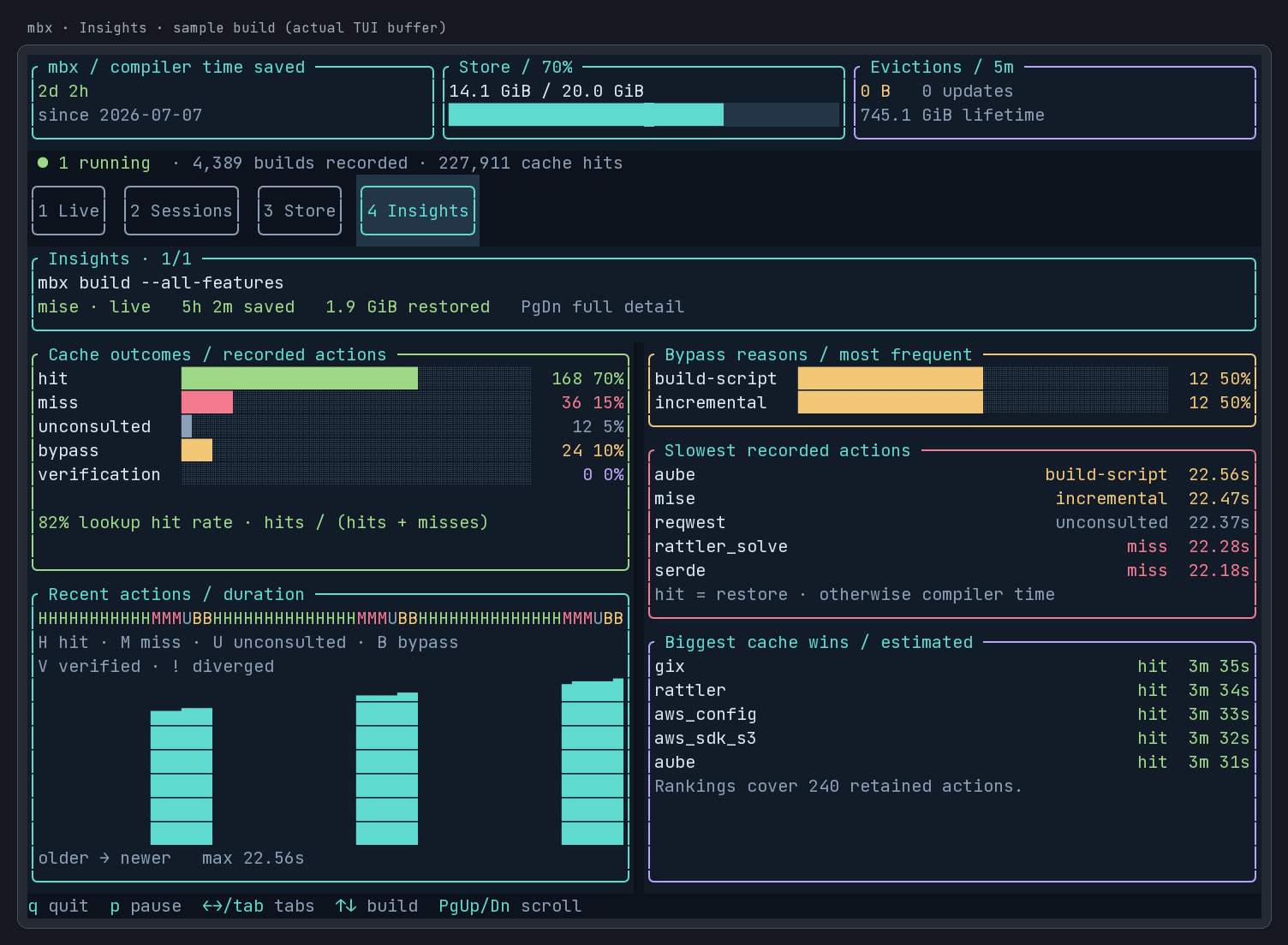Click the "1.9 GiB restored" text

point(408,306)
